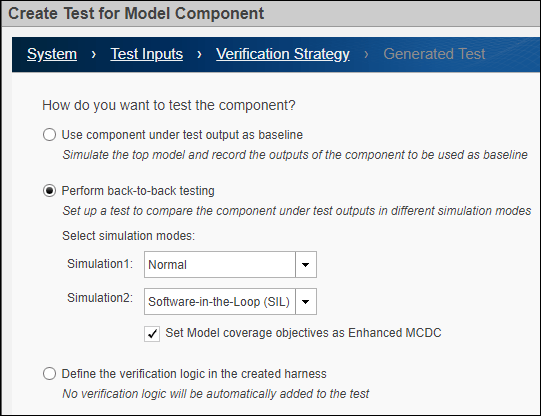The width and height of the screenshot is (541, 416).
Task: Expand the Simulation1 dropdown arrow
Action: (x=306, y=265)
